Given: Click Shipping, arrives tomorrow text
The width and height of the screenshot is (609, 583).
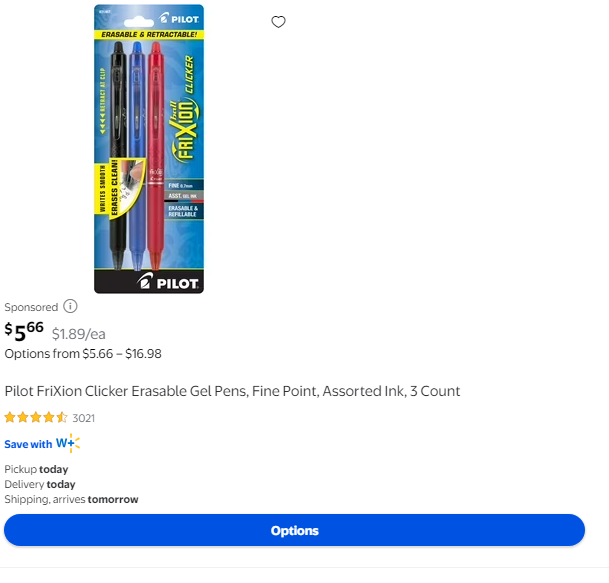Looking at the screenshot, I should [71, 499].
